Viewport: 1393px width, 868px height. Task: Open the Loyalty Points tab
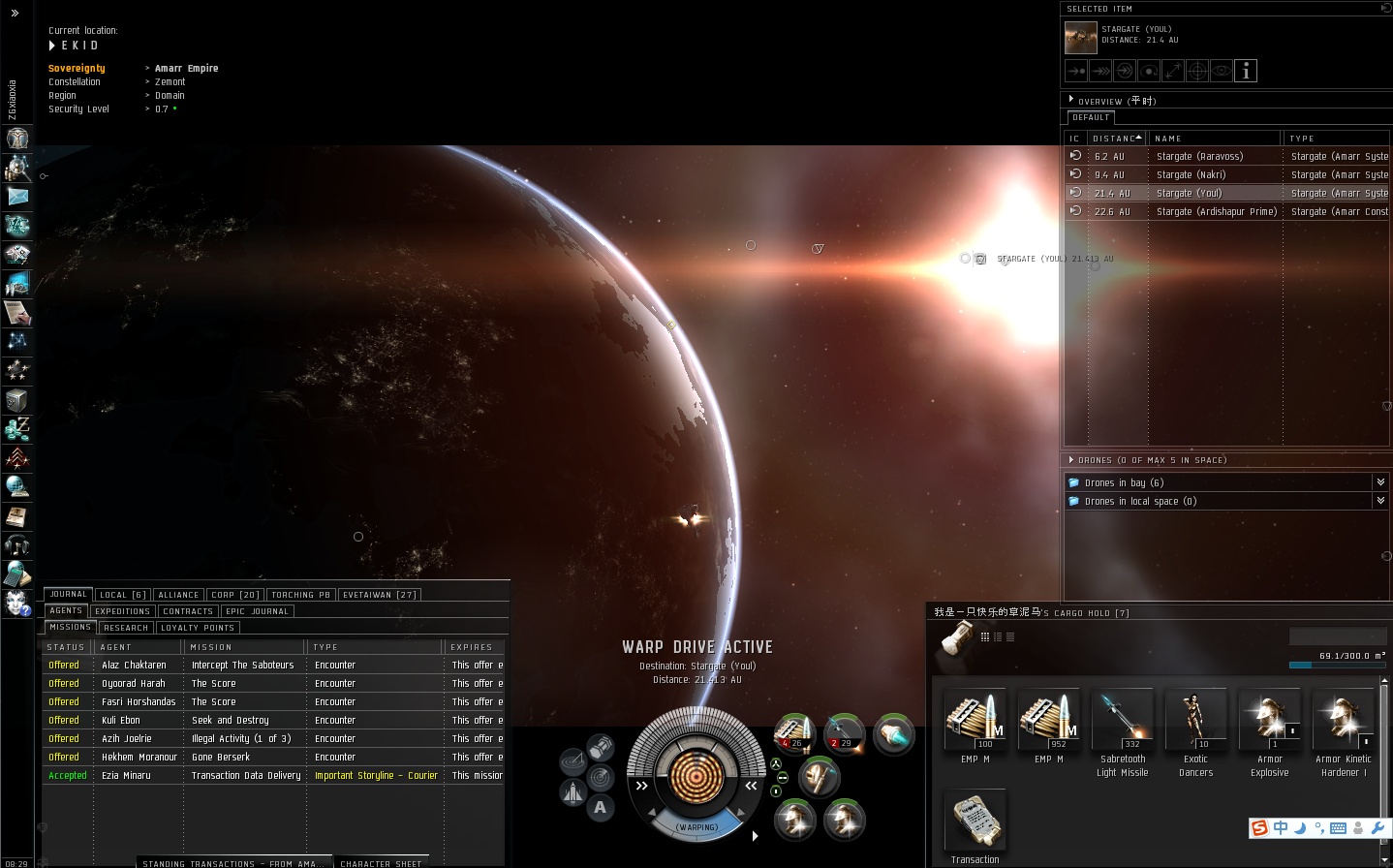coord(198,628)
